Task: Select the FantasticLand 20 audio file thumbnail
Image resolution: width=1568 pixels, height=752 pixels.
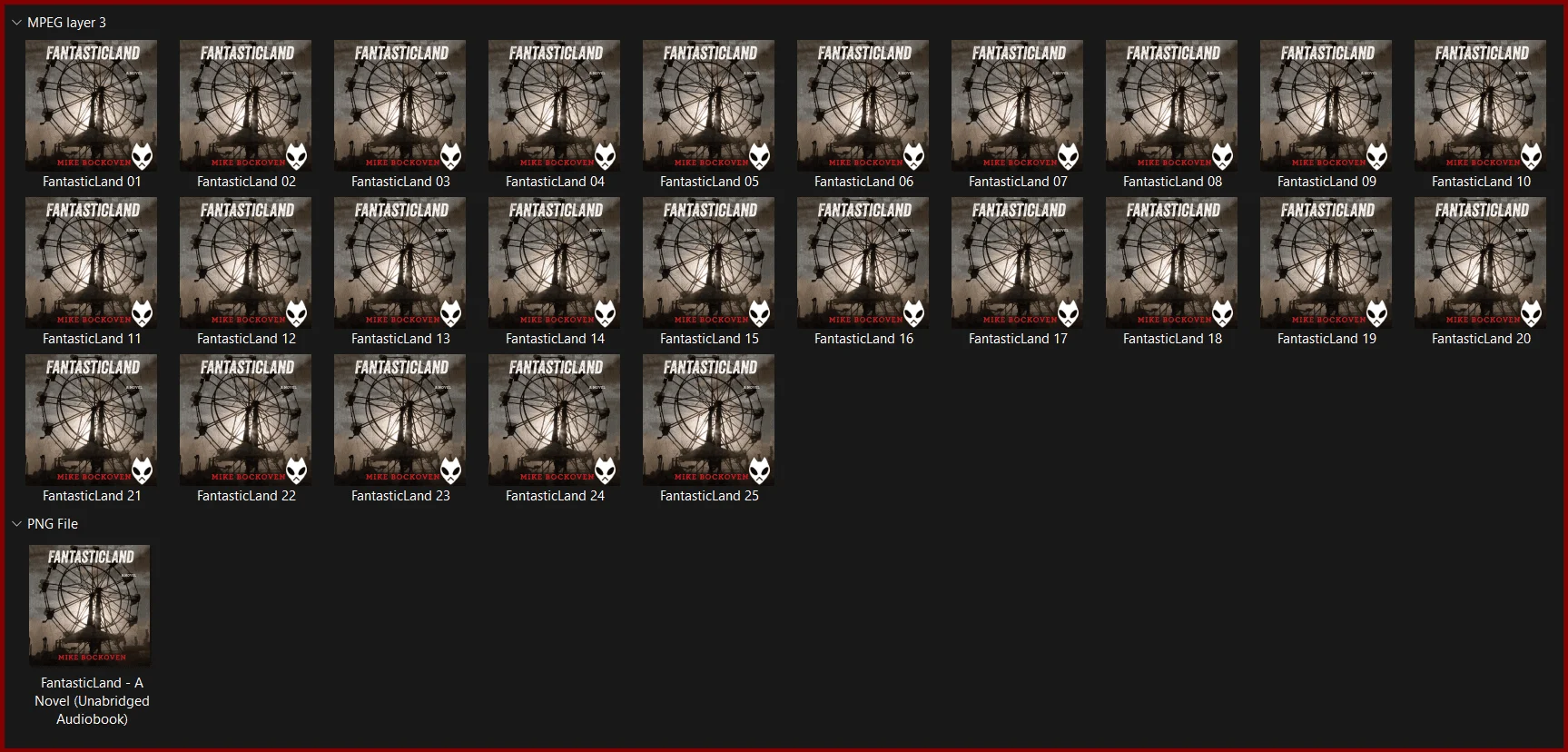Action: coord(1481,262)
